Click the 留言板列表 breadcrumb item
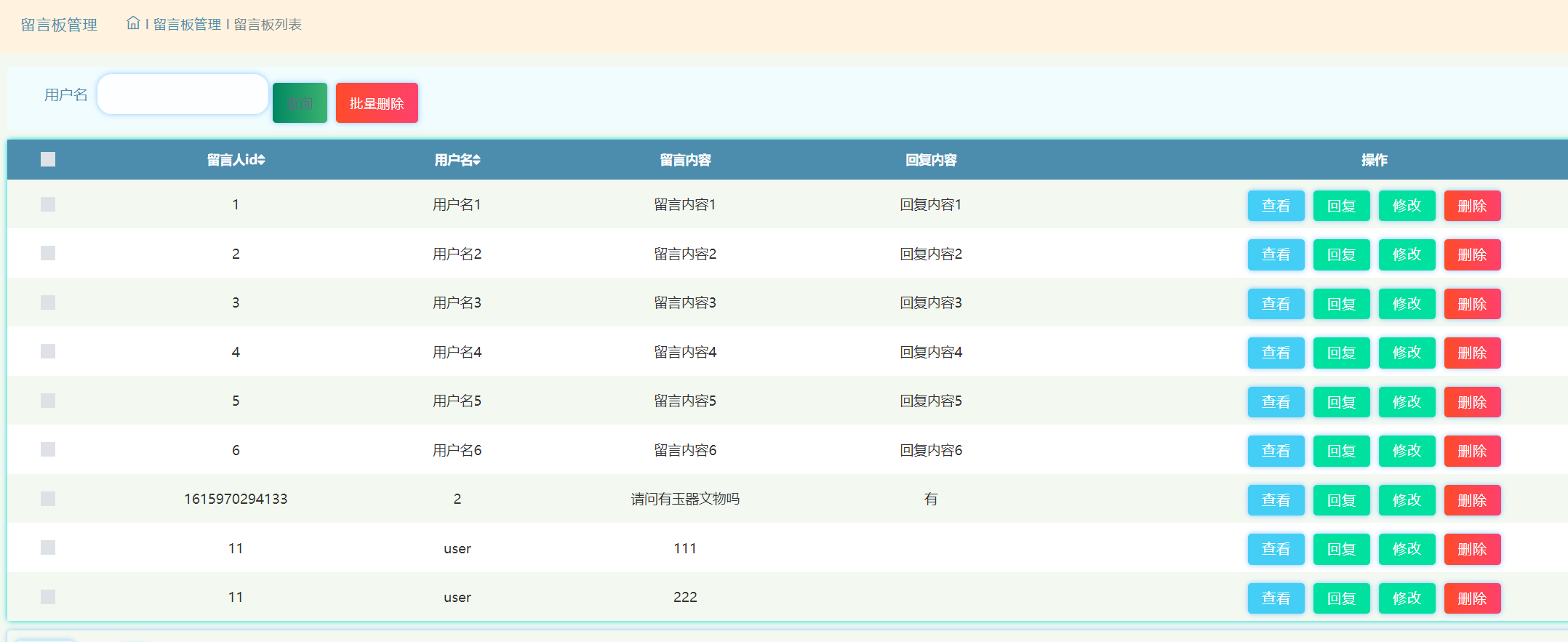 point(268,25)
